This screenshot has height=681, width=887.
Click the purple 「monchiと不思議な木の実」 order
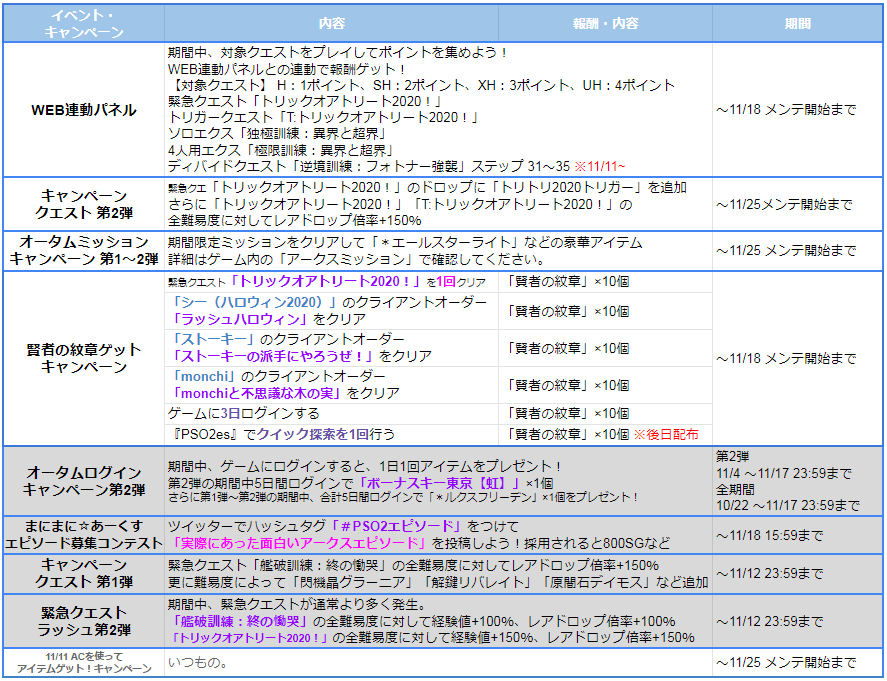(x=257, y=393)
